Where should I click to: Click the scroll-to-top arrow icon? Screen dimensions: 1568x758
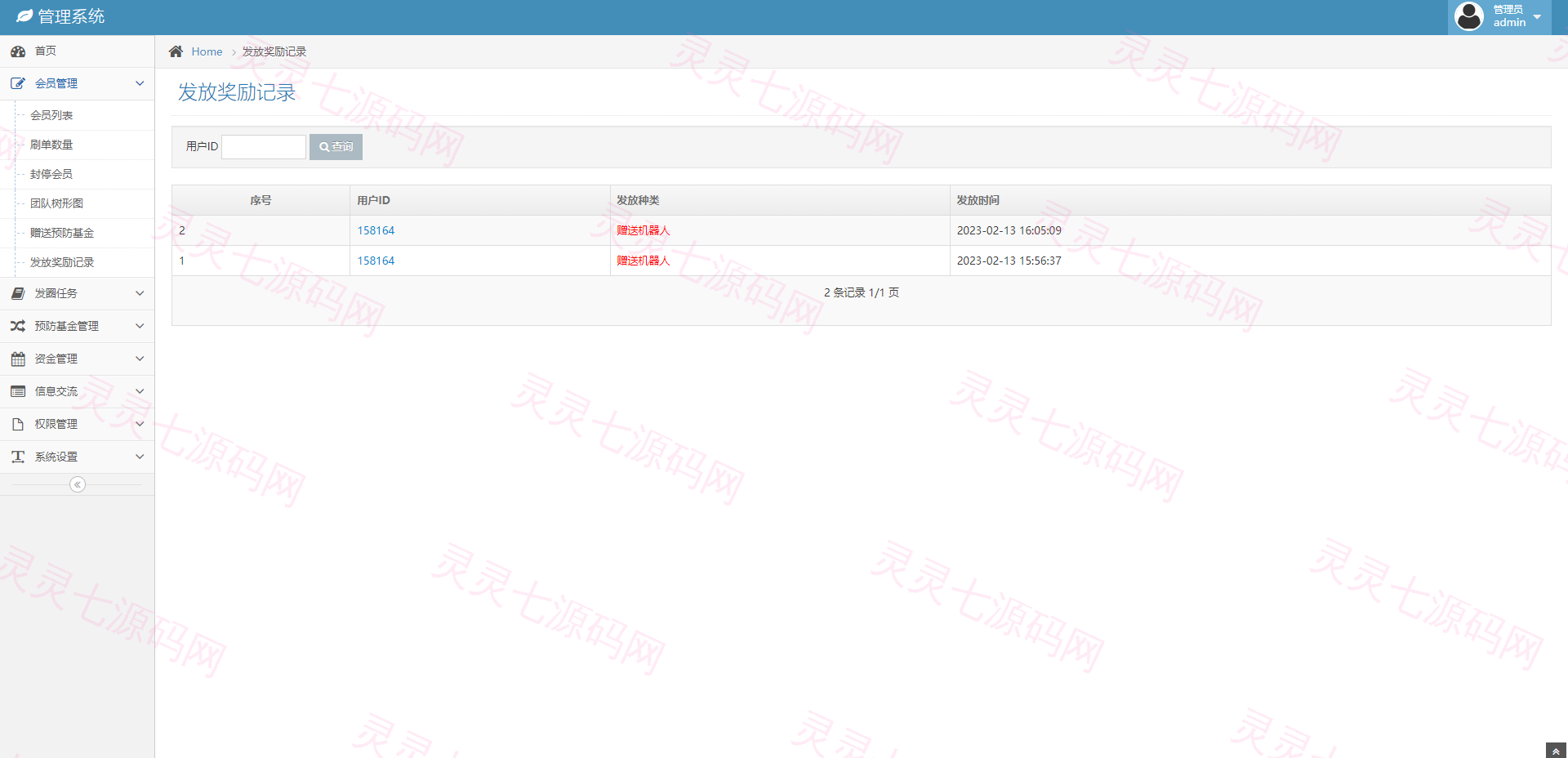[1556, 751]
